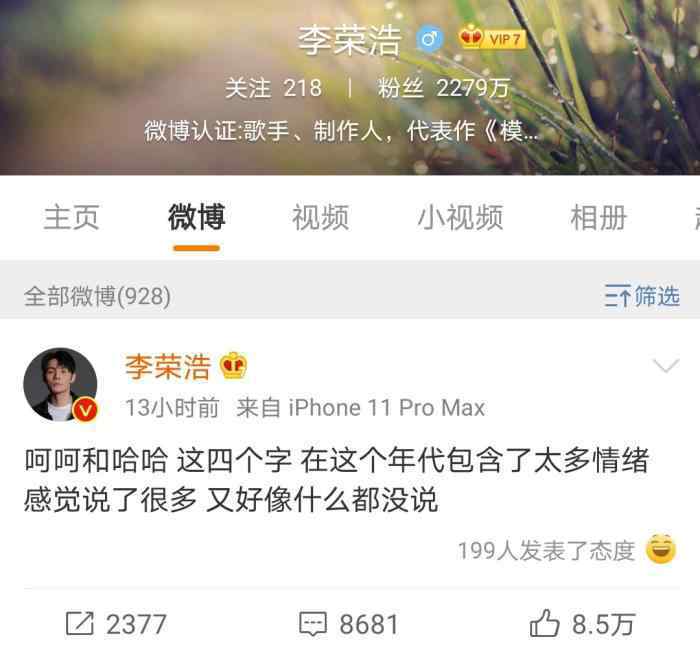Switch to the 视频 tab
The width and height of the screenshot is (700, 646).
tap(321, 217)
